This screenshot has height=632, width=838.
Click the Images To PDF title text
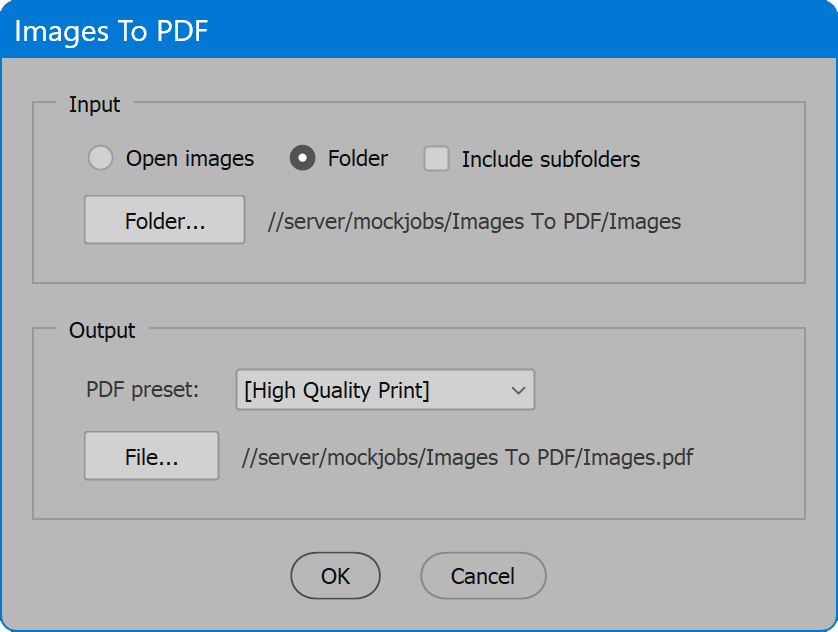(111, 31)
